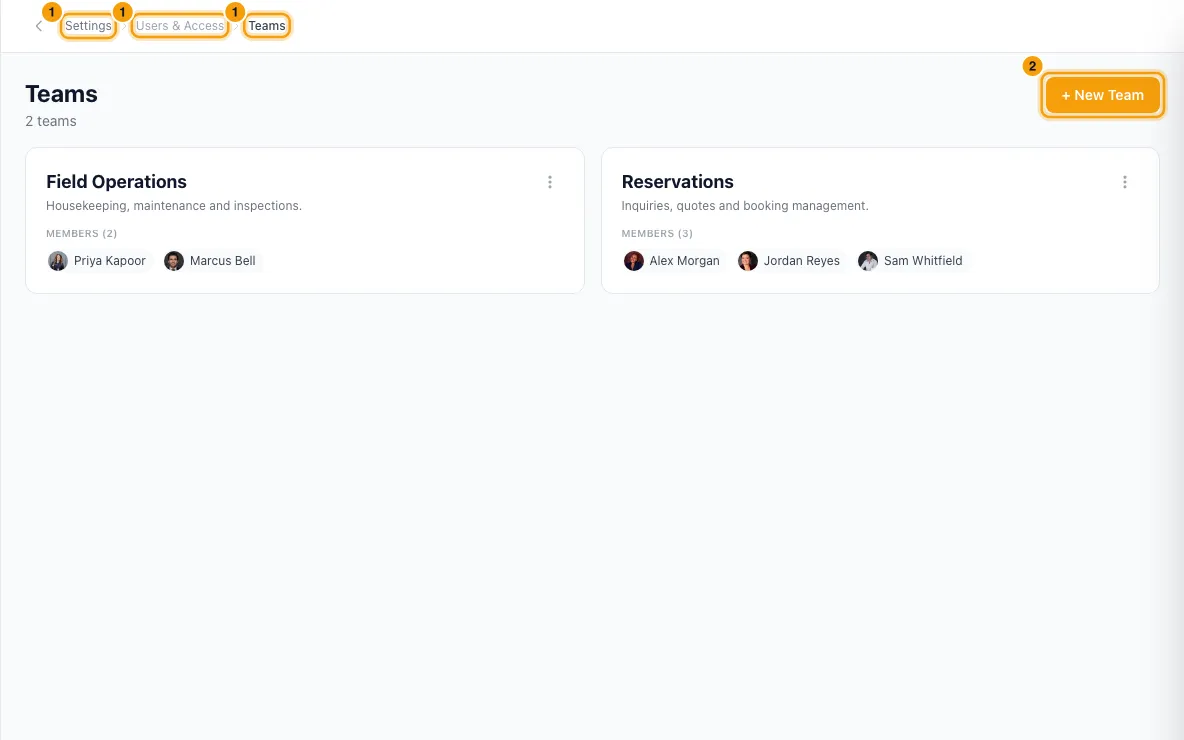Select the Teams breadcrumb
The height and width of the screenshot is (740, 1184).
[x=267, y=26]
